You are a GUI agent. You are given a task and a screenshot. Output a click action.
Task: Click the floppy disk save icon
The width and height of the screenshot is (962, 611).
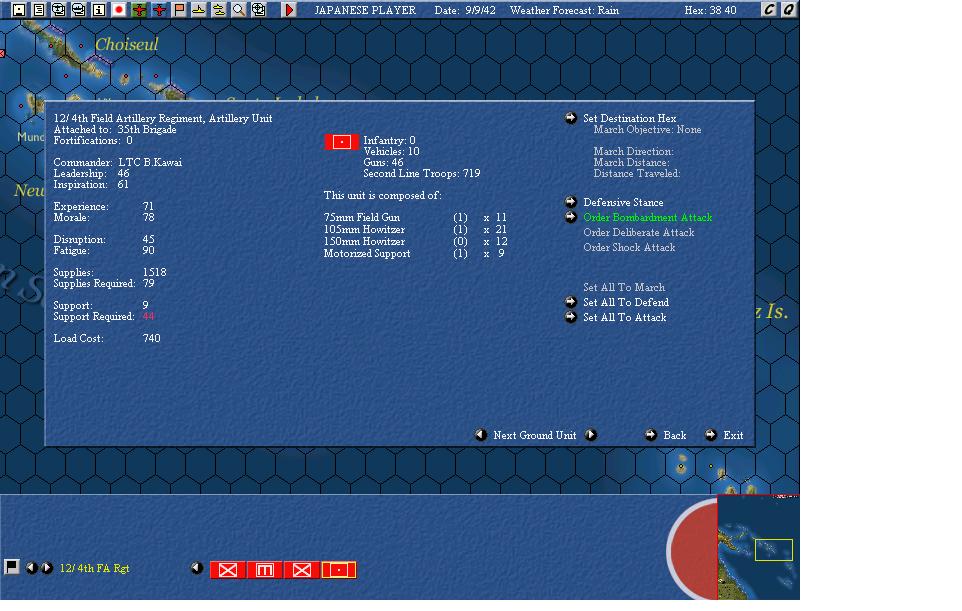point(18,10)
